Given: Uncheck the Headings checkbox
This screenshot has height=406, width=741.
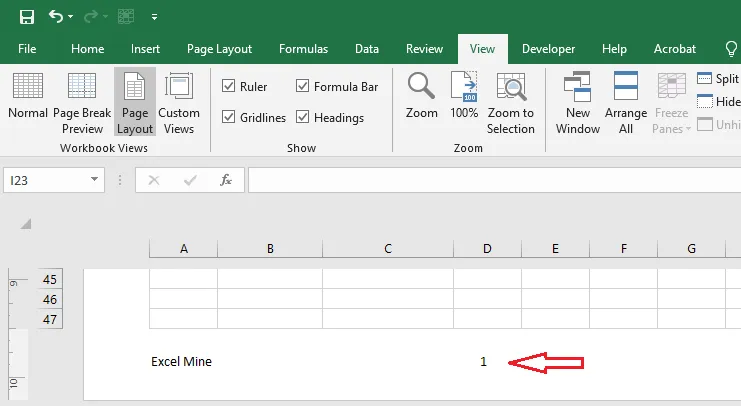Looking at the screenshot, I should (x=302, y=117).
